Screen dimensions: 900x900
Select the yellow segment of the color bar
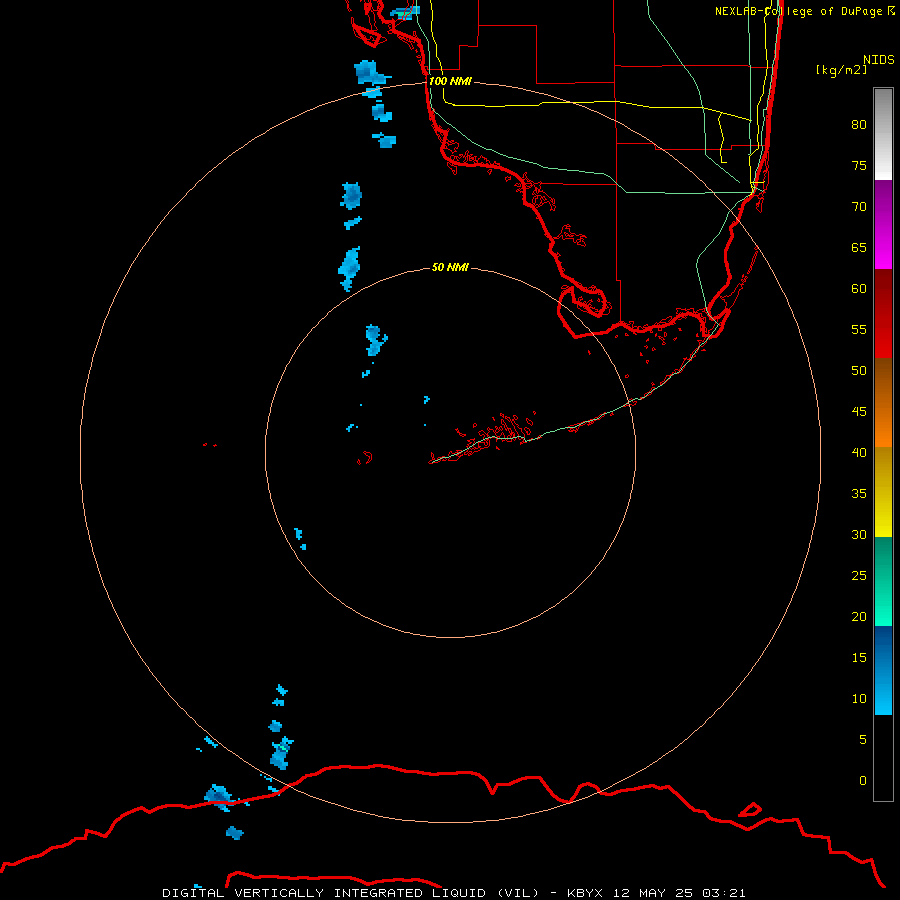[883, 492]
